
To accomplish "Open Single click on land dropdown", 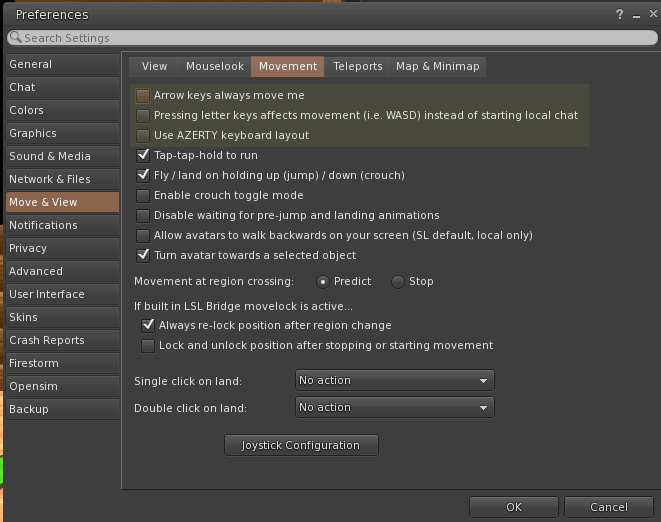I will coord(395,381).
